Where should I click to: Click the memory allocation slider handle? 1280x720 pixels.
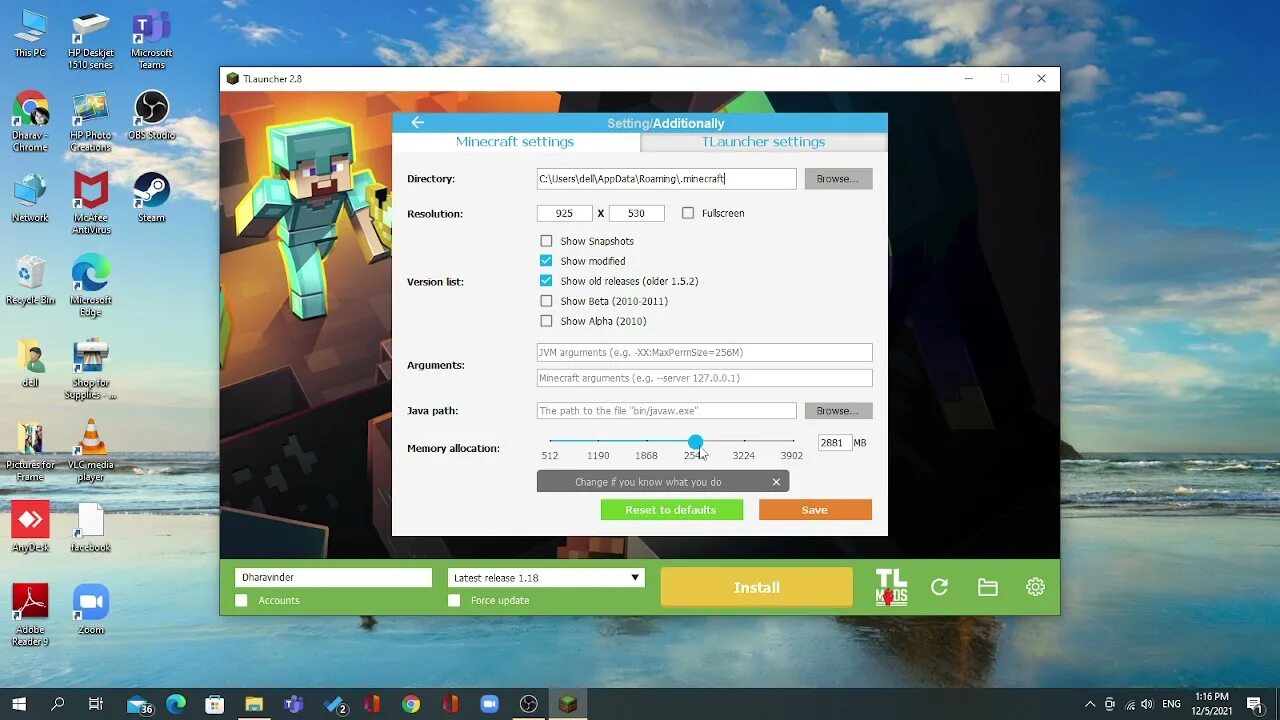click(695, 441)
